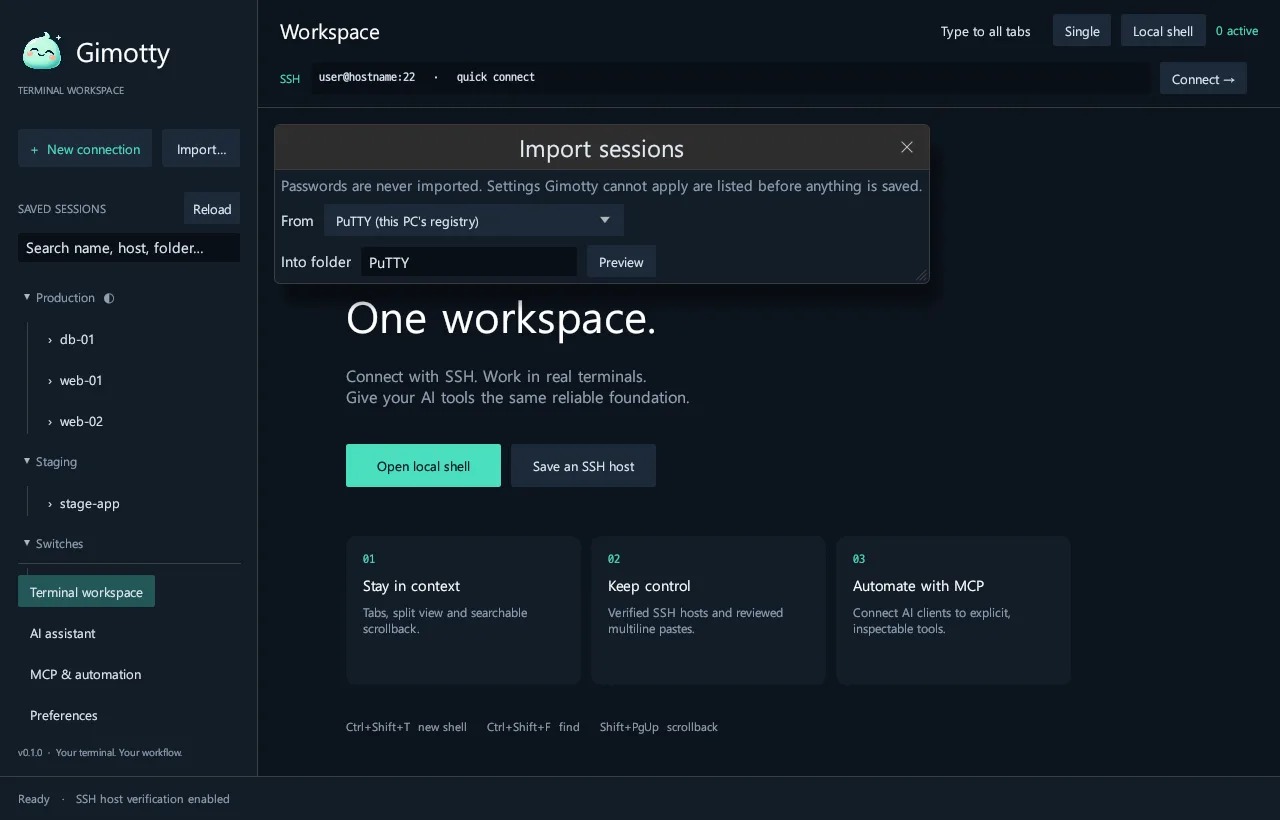The height and width of the screenshot is (820, 1280).
Task: Click the '0 active' status text
Action: click(1237, 31)
